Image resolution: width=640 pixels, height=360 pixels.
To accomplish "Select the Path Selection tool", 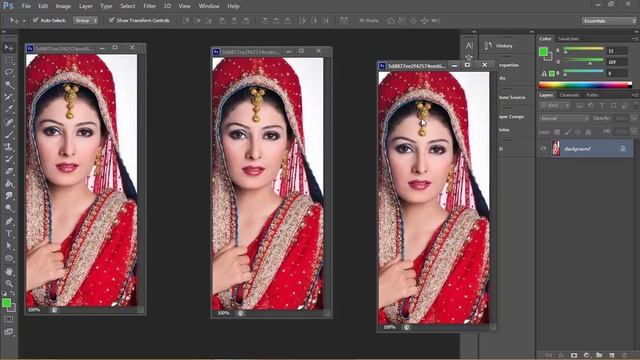I will (x=9, y=246).
